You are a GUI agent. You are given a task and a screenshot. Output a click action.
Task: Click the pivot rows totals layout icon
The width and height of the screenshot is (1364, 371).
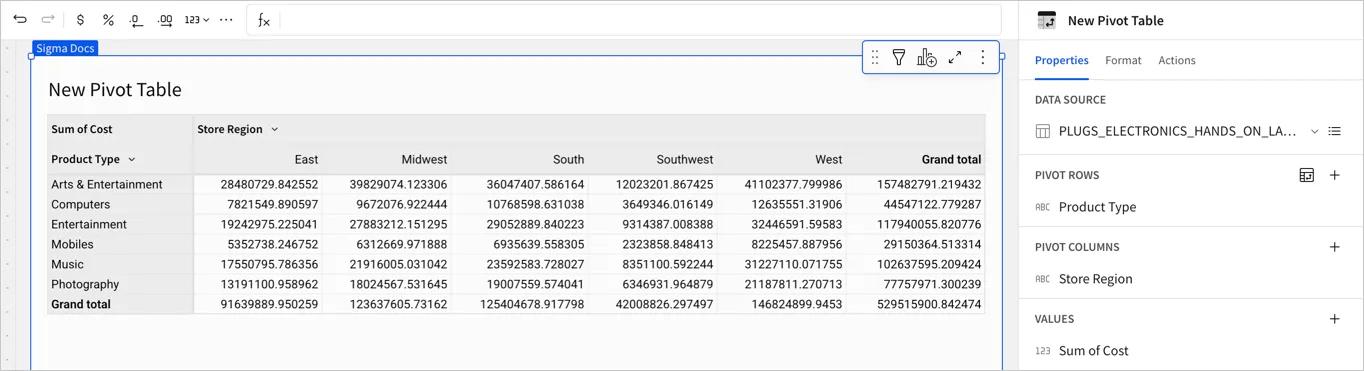1307,175
